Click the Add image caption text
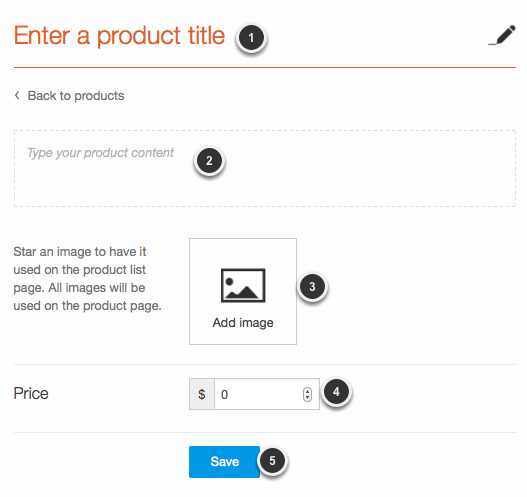 tap(243, 323)
